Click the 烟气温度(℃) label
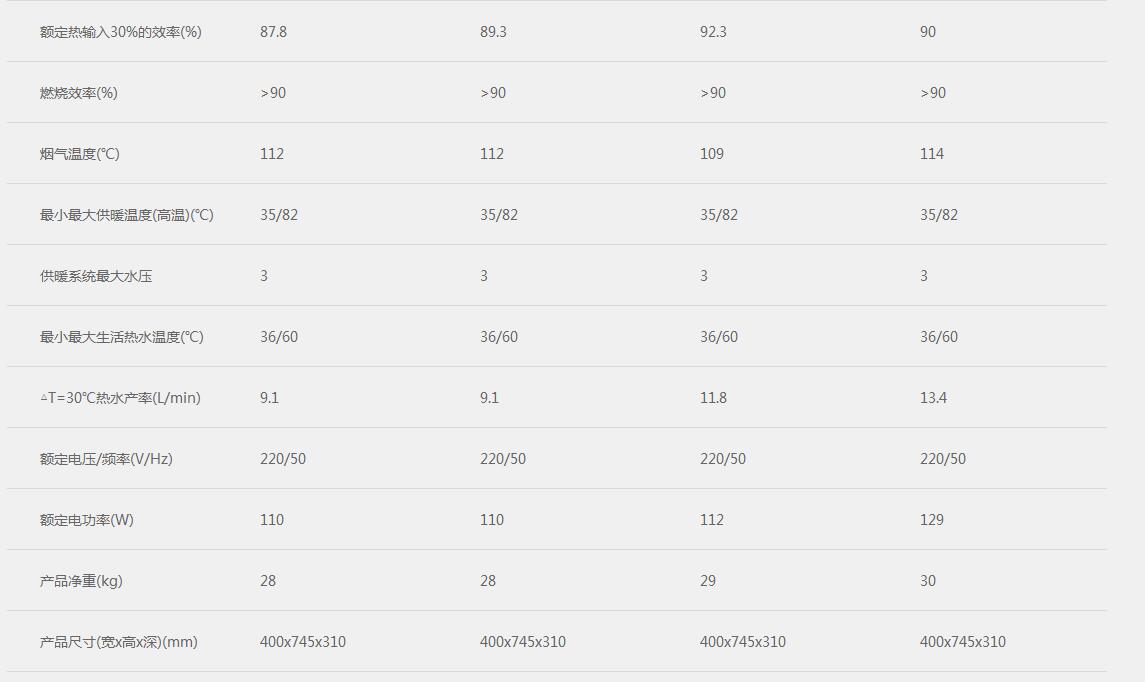 (x=80, y=154)
